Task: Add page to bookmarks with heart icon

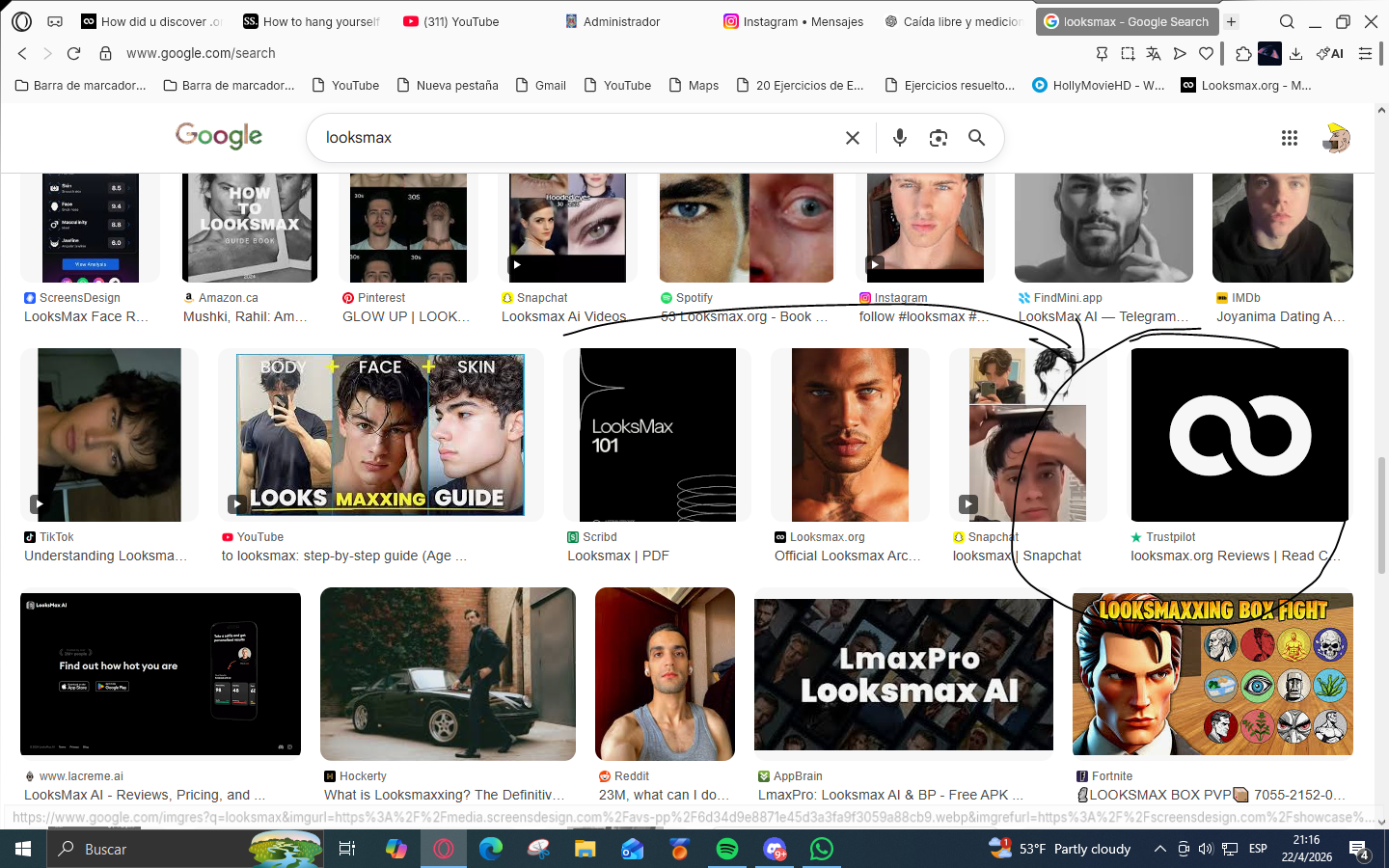Action: 1206,53
